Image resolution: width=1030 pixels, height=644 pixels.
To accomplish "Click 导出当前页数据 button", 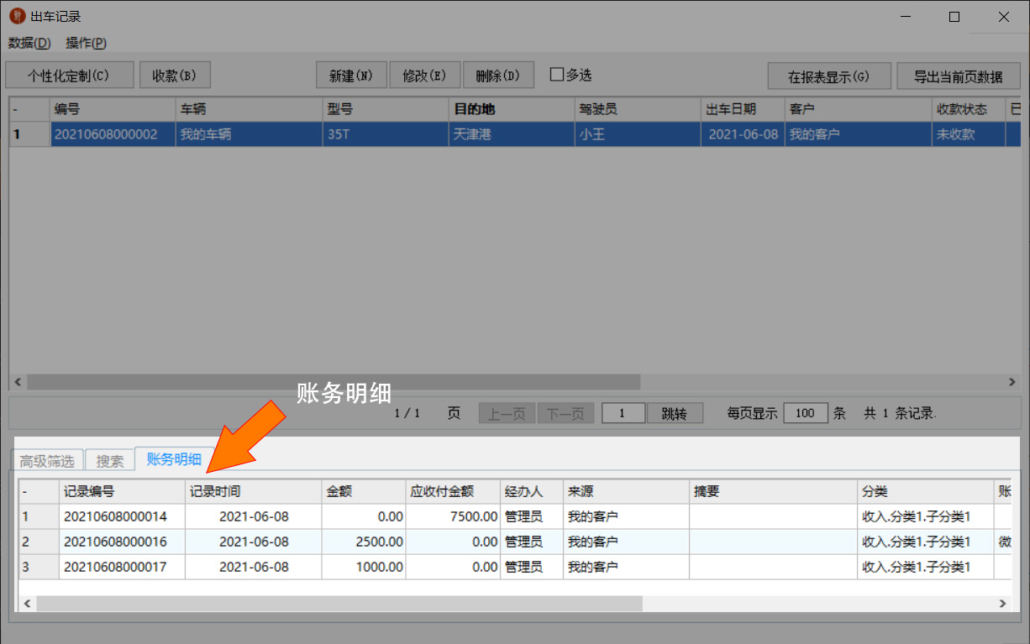I will pyautogui.click(x=958, y=76).
